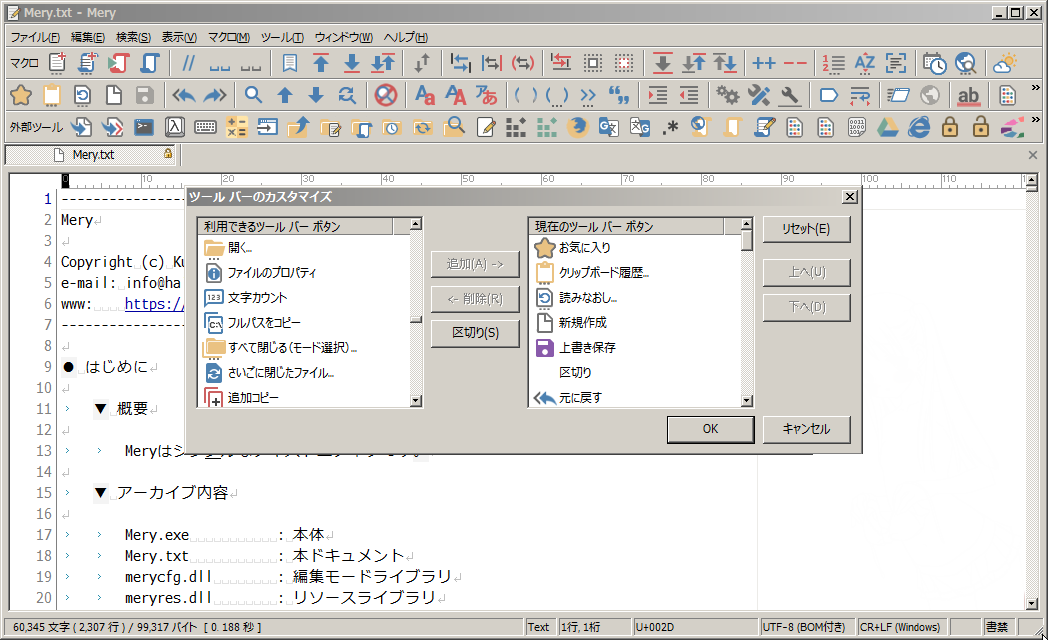Viewport: 1048px width, 640px height.
Task: Click the Internet Explorer toolbar icon
Action: 918,127
